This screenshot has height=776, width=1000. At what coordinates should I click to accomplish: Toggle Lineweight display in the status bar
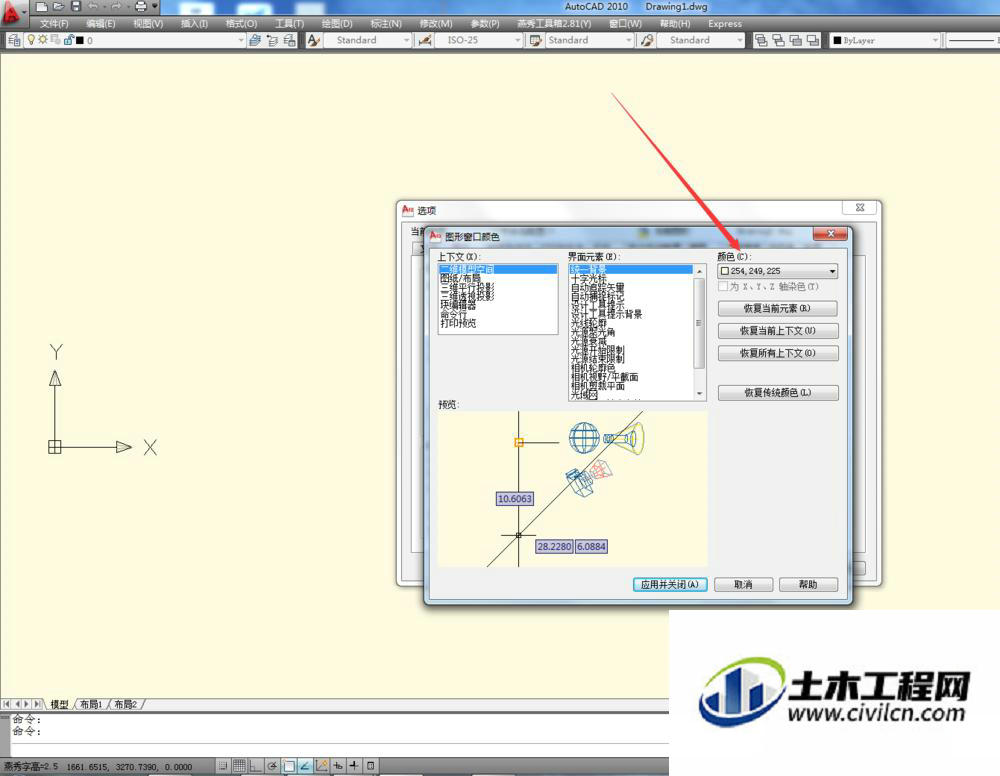click(354, 766)
